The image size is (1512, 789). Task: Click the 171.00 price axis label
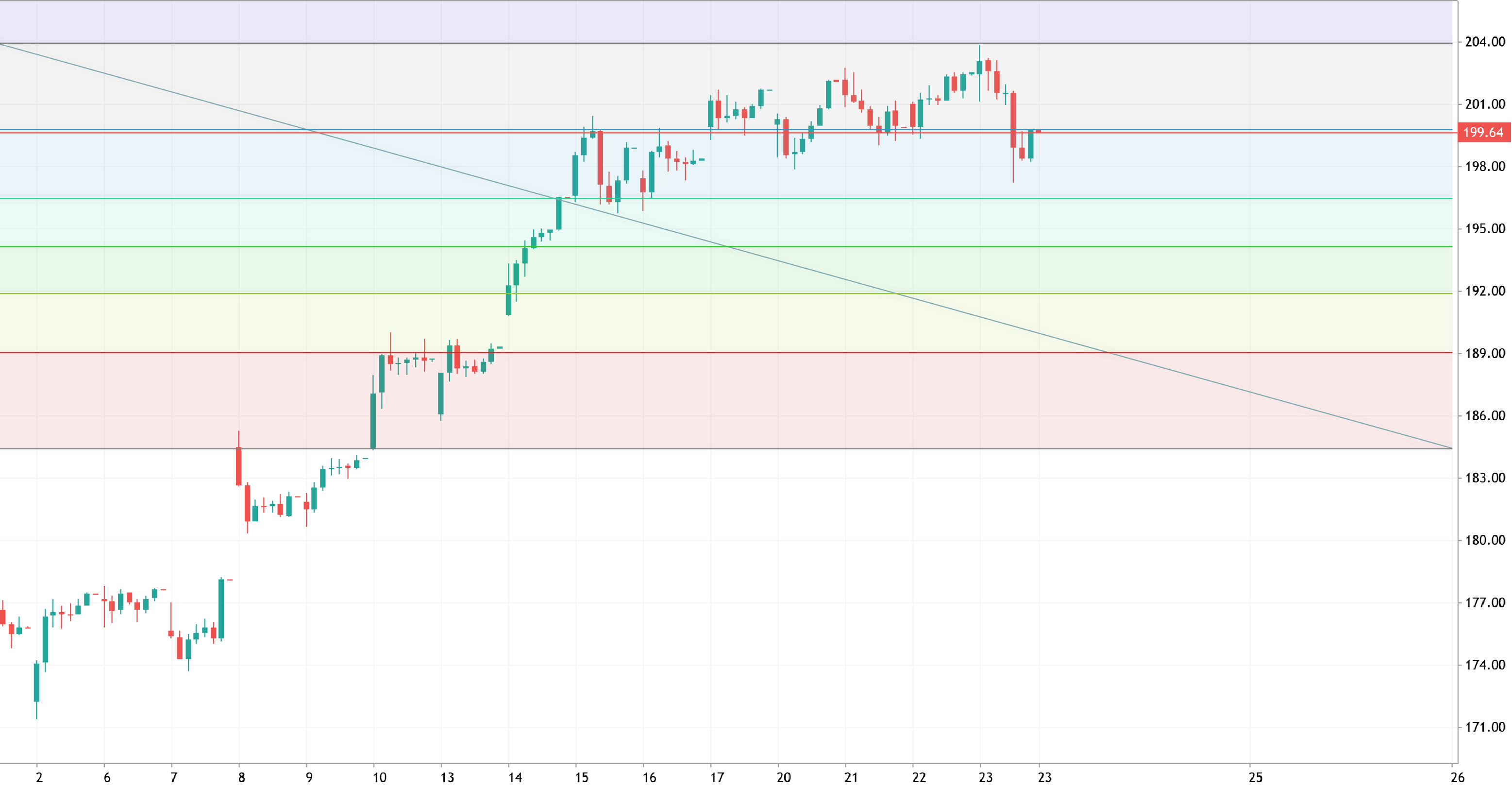1485,727
